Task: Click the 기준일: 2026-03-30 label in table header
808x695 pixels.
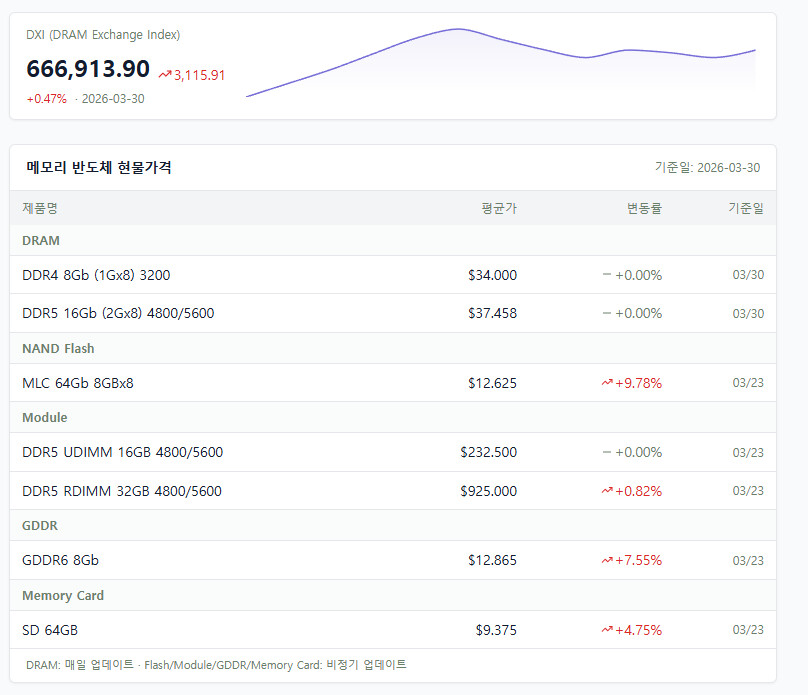Action: coord(708,167)
